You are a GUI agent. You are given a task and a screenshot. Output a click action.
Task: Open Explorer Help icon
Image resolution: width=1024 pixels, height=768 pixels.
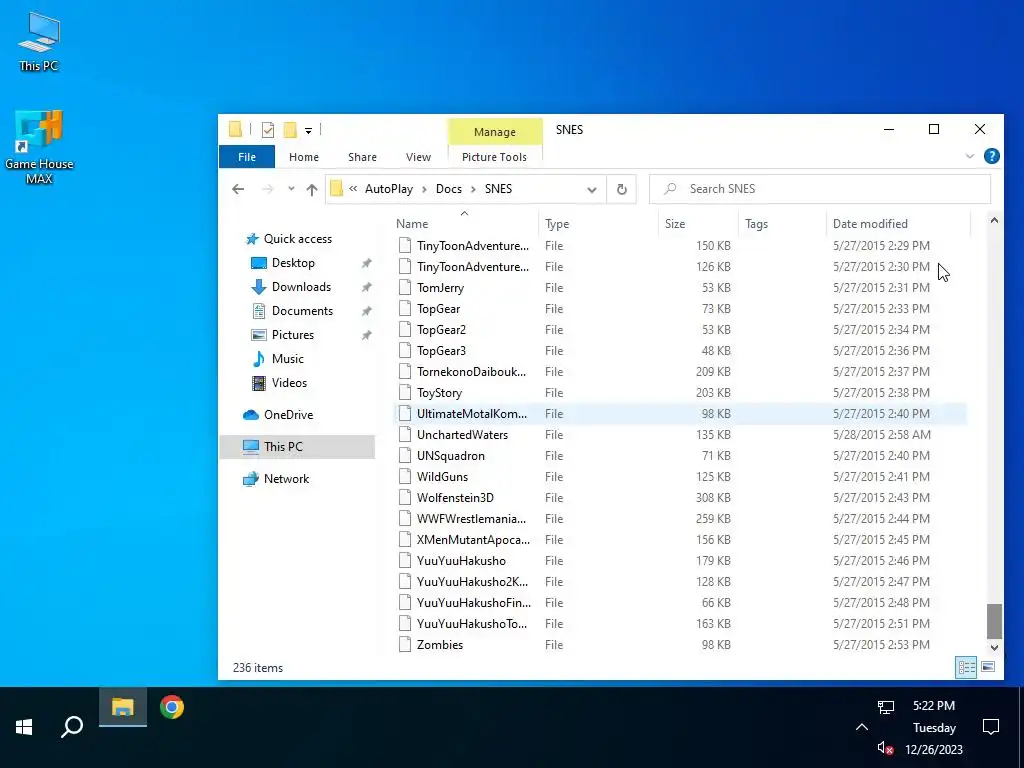991,156
